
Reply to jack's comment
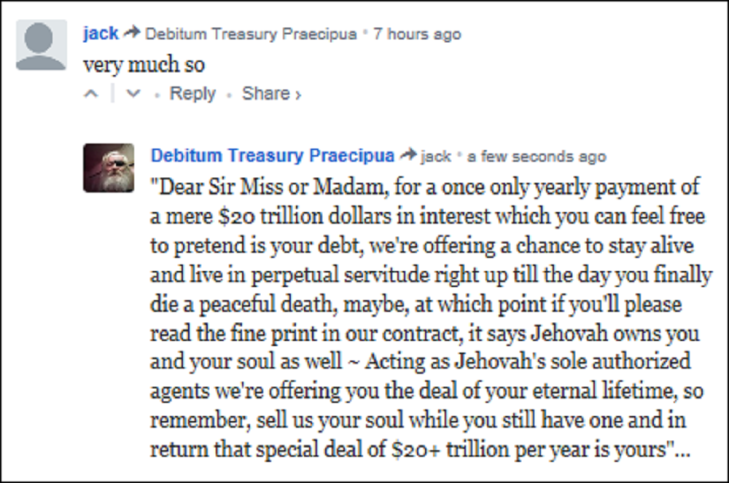click(x=192, y=94)
